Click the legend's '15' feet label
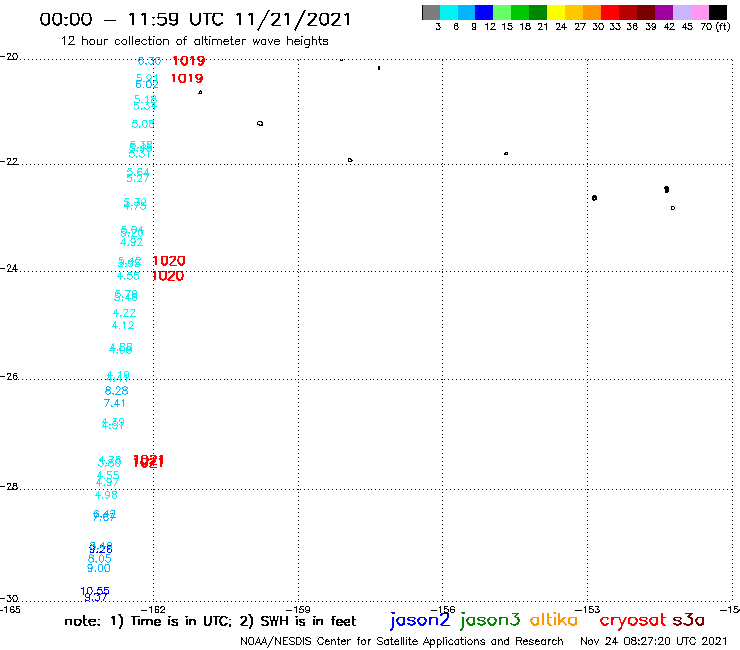 (507, 27)
